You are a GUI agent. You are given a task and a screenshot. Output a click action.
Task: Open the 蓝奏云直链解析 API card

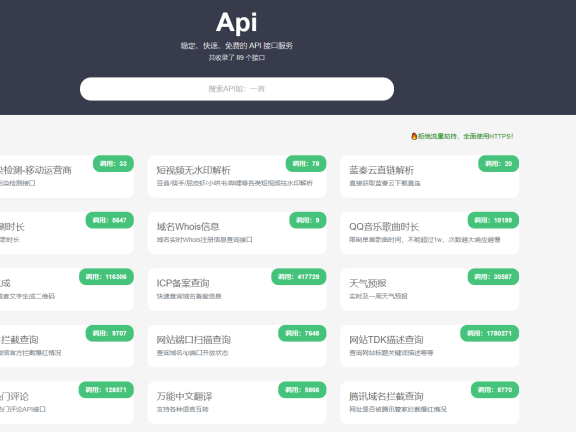click(429, 176)
